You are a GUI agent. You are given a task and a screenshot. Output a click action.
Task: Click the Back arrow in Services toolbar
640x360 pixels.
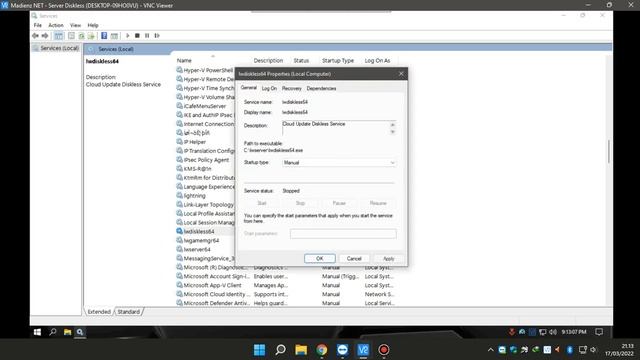35,36
